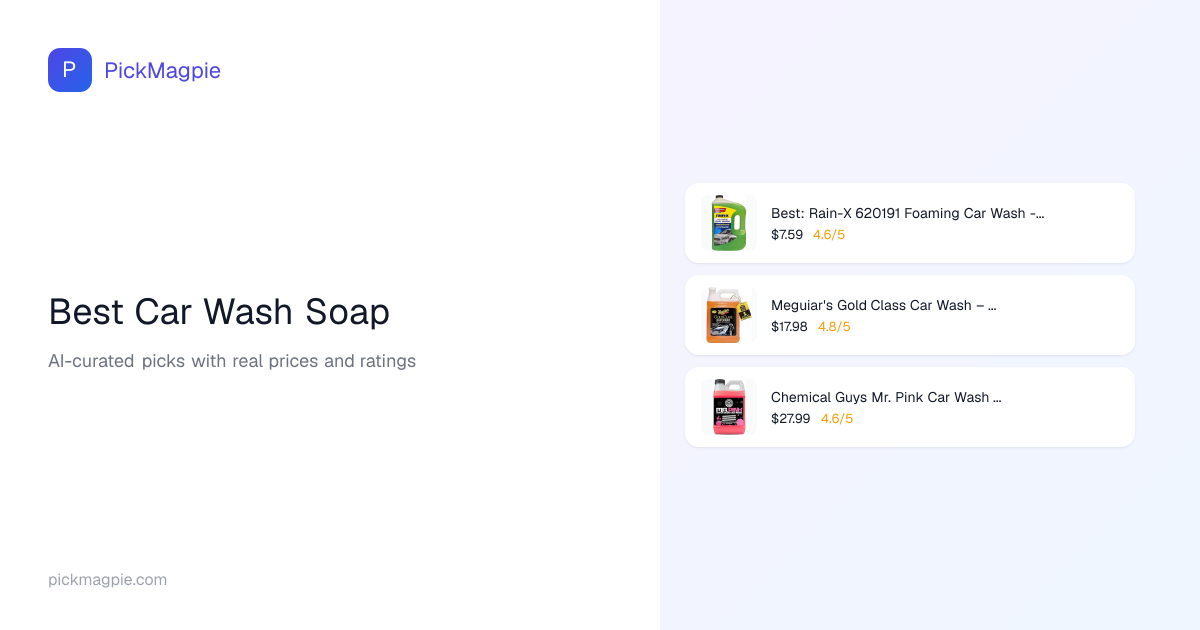Click the Best Car Wash Soap heading

click(219, 312)
